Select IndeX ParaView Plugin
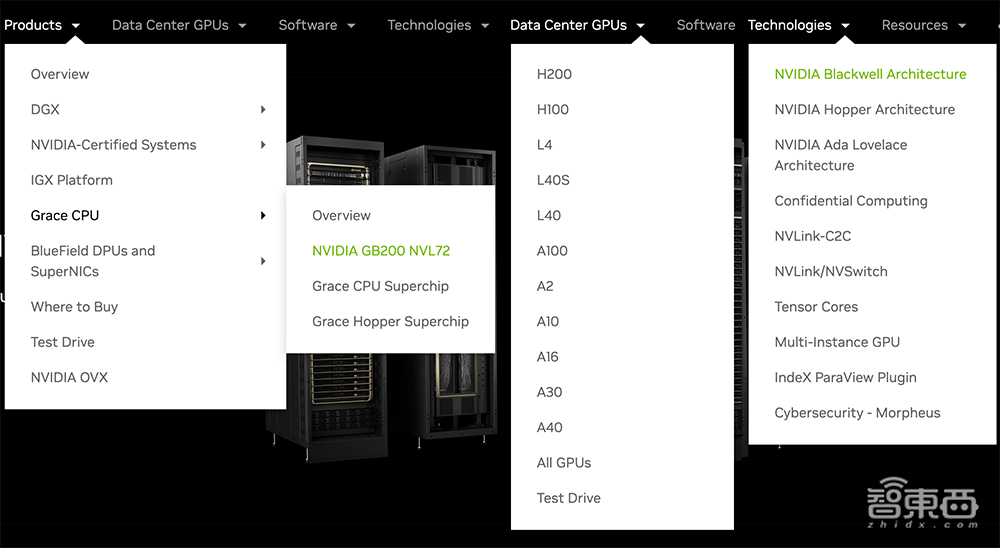This screenshot has width=1000, height=548. (x=845, y=377)
